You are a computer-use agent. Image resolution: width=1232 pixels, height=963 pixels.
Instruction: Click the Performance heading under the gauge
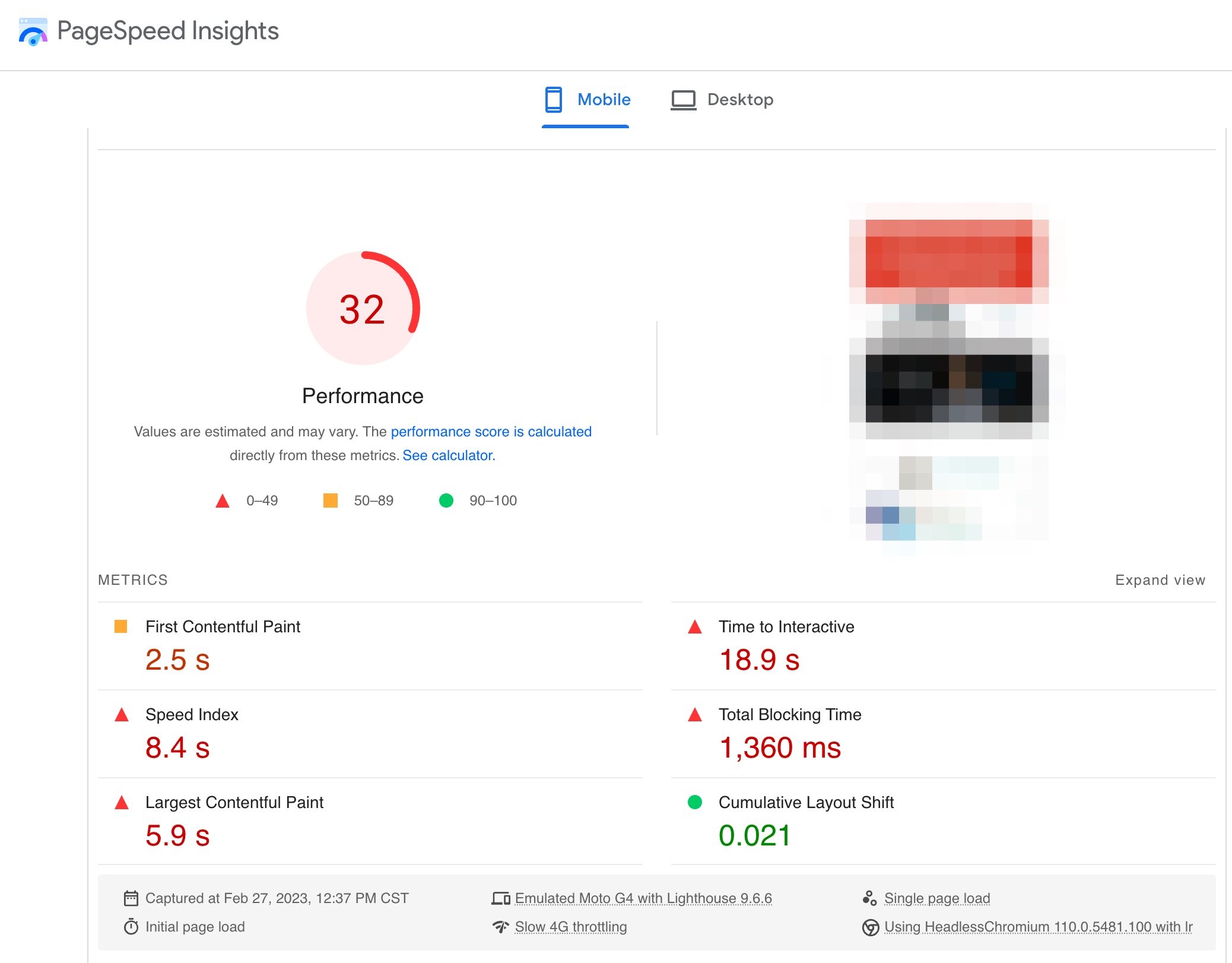coord(363,396)
